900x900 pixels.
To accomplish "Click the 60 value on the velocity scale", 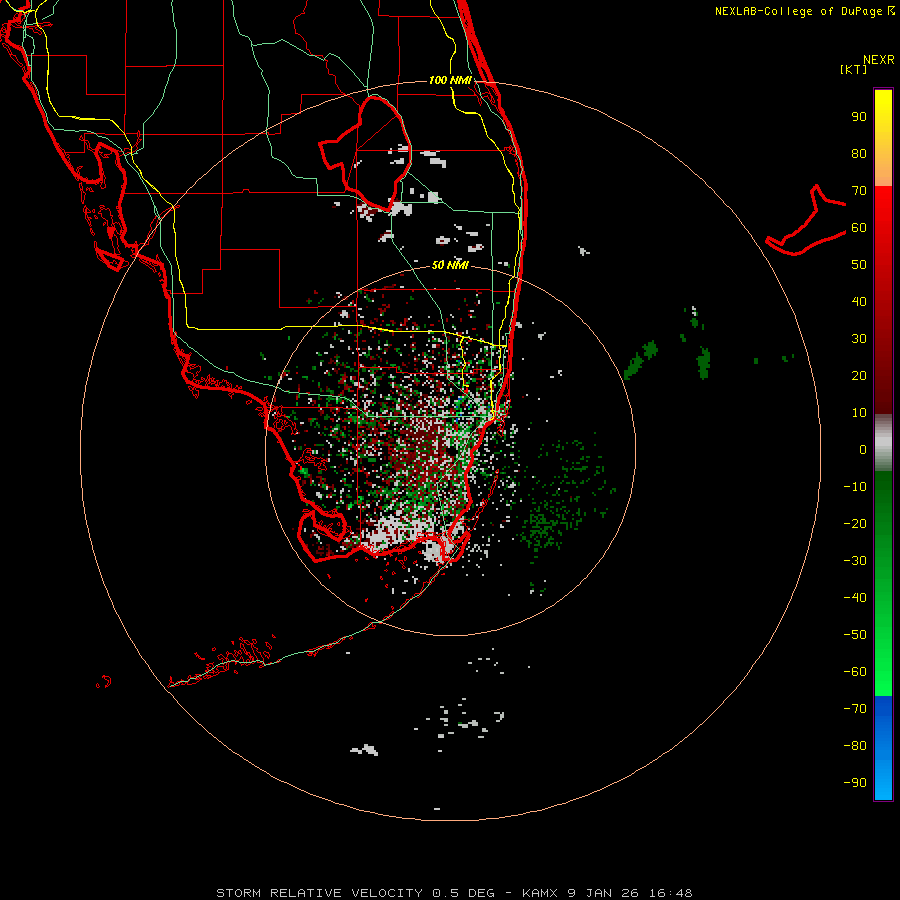I will pos(859,228).
